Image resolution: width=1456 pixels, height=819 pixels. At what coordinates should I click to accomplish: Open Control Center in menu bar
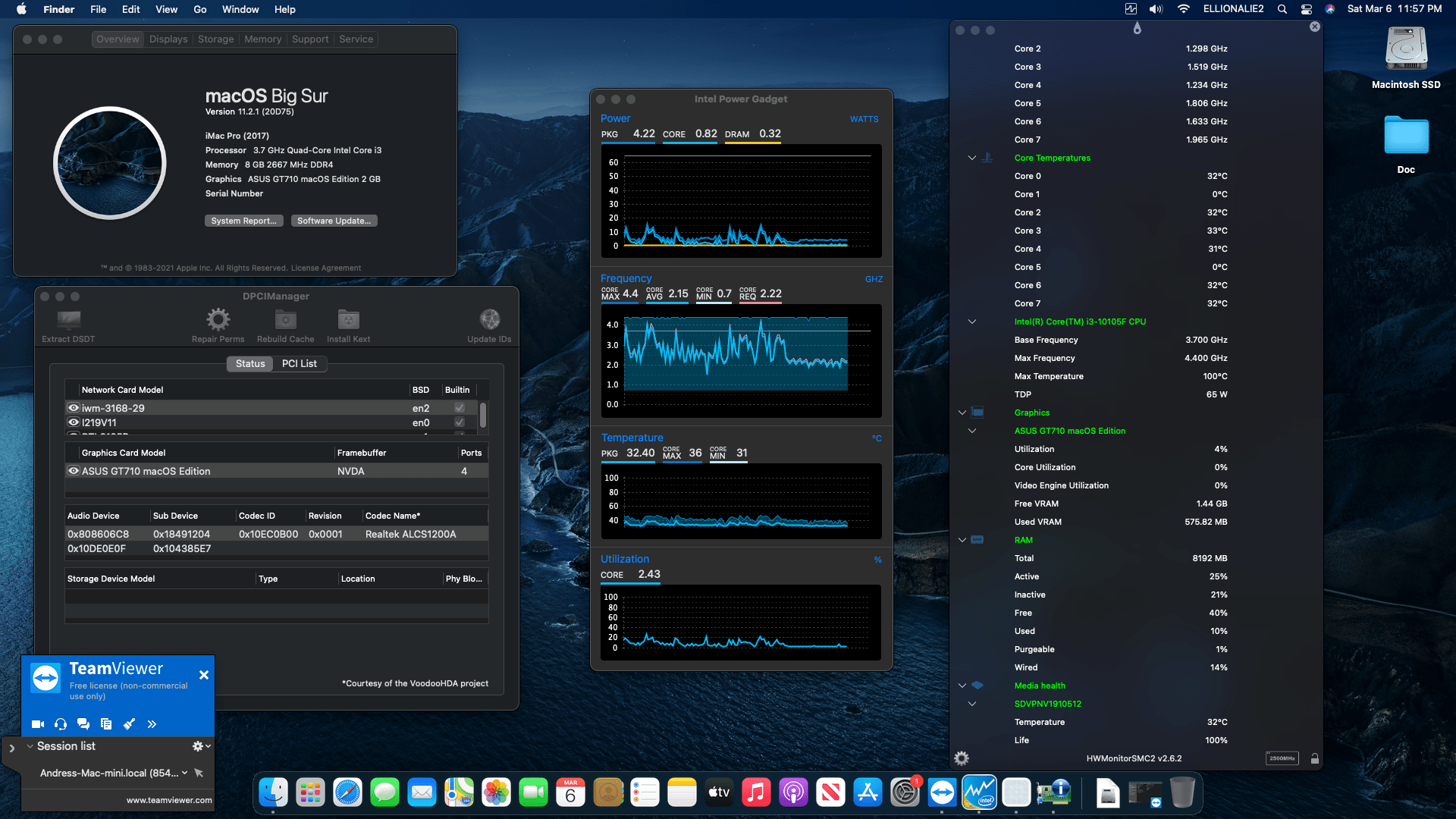[x=1307, y=9]
